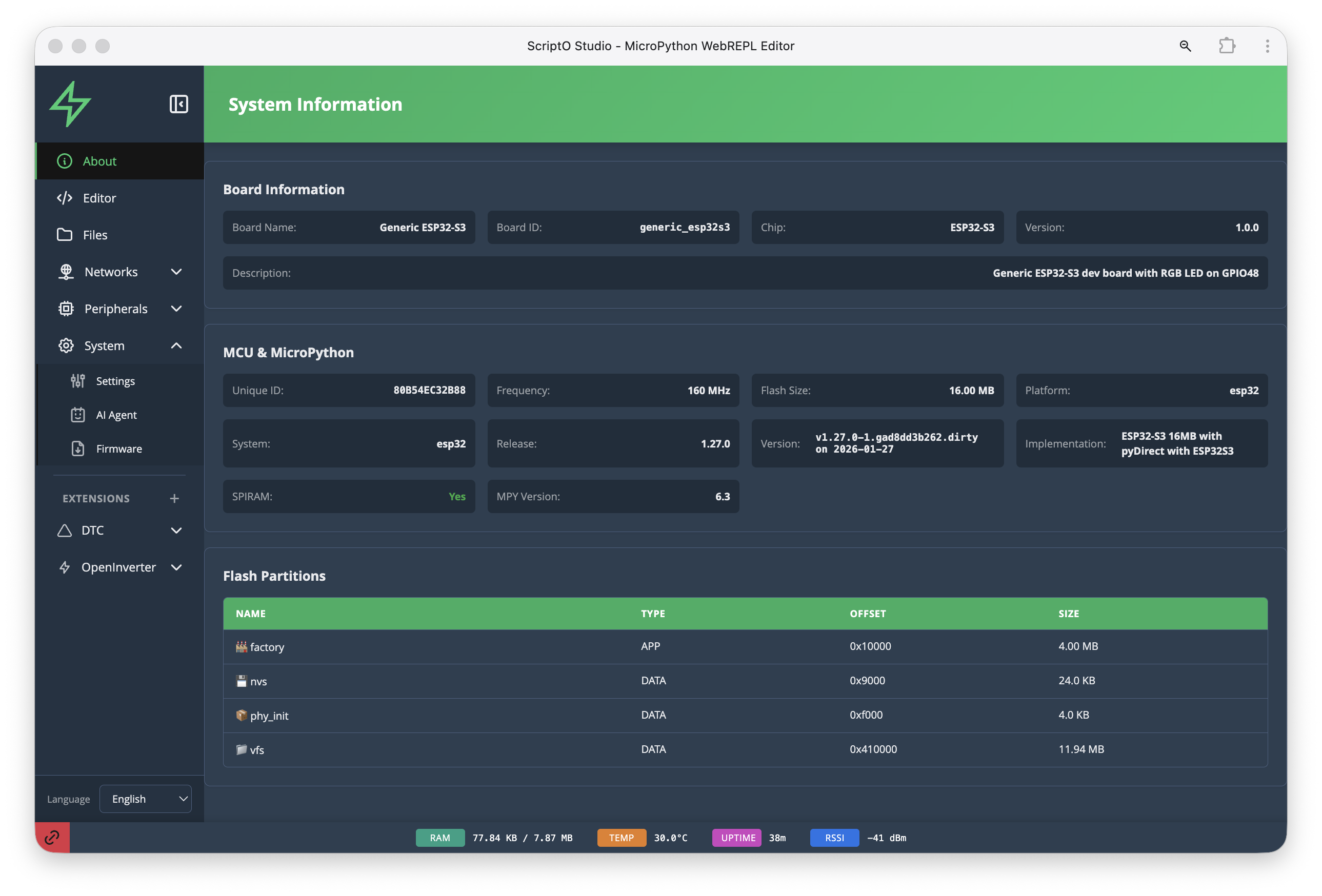This screenshot has width=1322, height=896.
Task: Click the Networks globe icon
Action: click(66, 271)
